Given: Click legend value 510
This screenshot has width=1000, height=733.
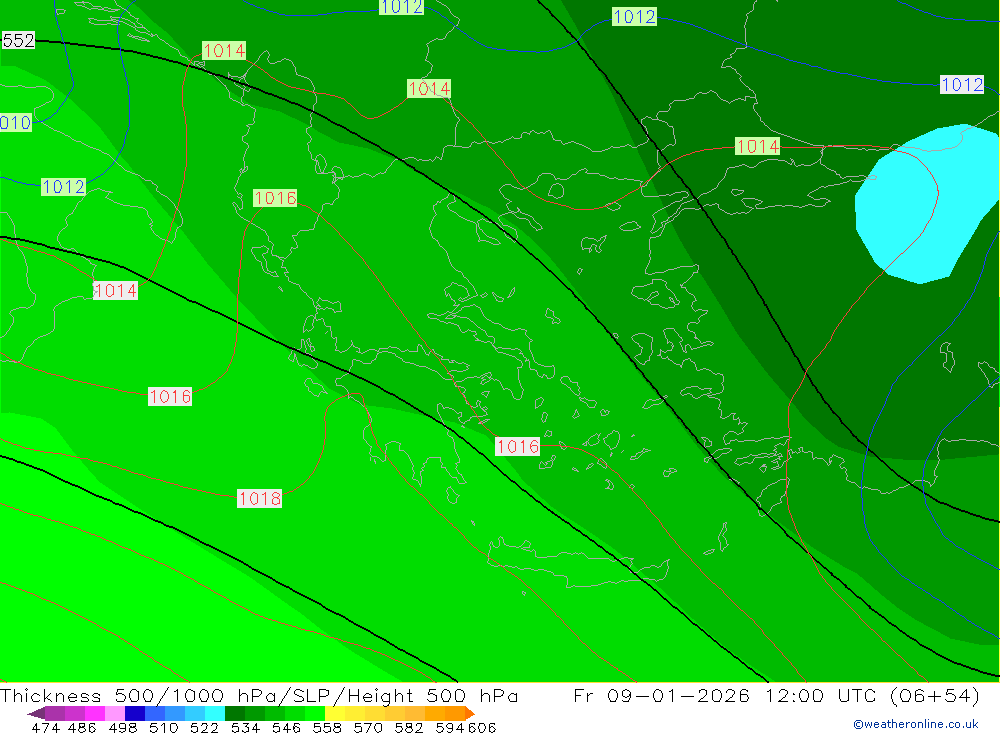Looking at the screenshot, I should coord(163,728).
